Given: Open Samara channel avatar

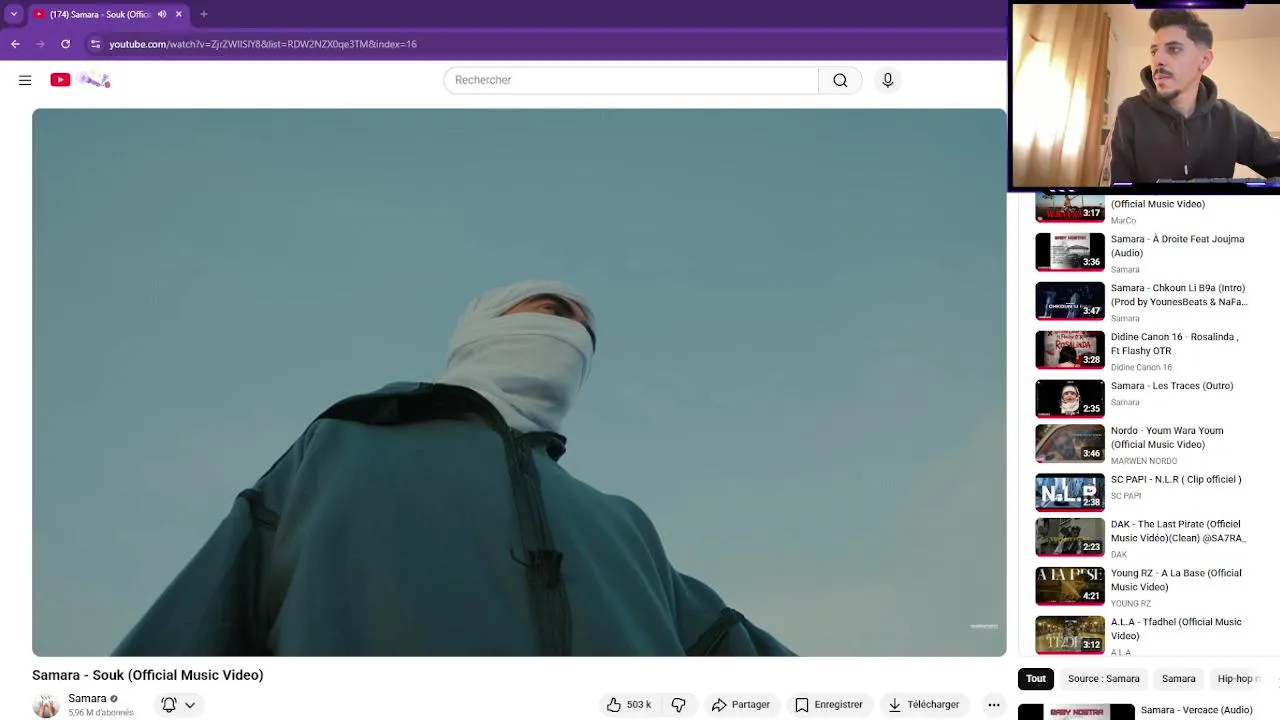Looking at the screenshot, I should (x=46, y=705).
